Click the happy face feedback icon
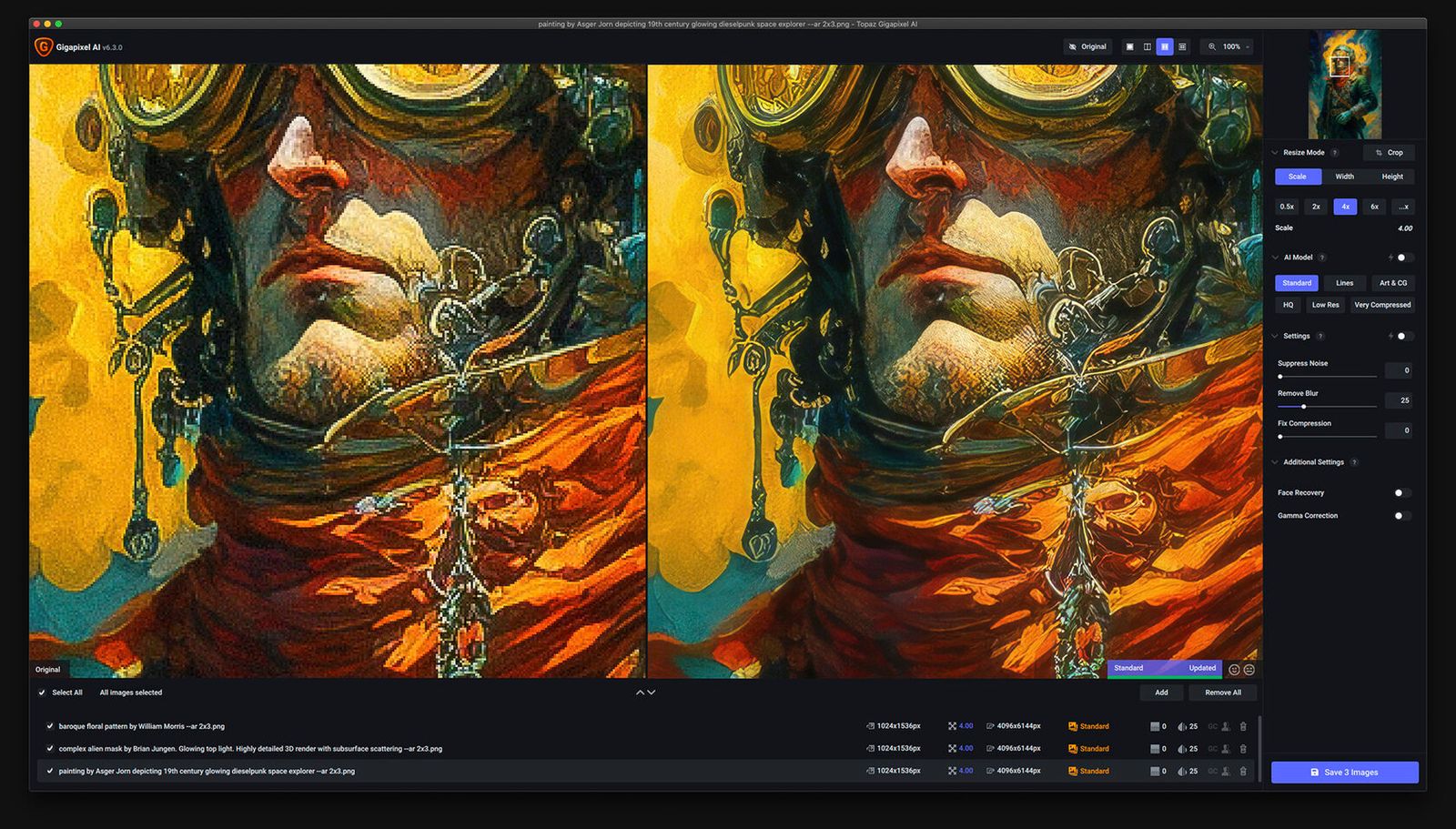 (x=1233, y=669)
